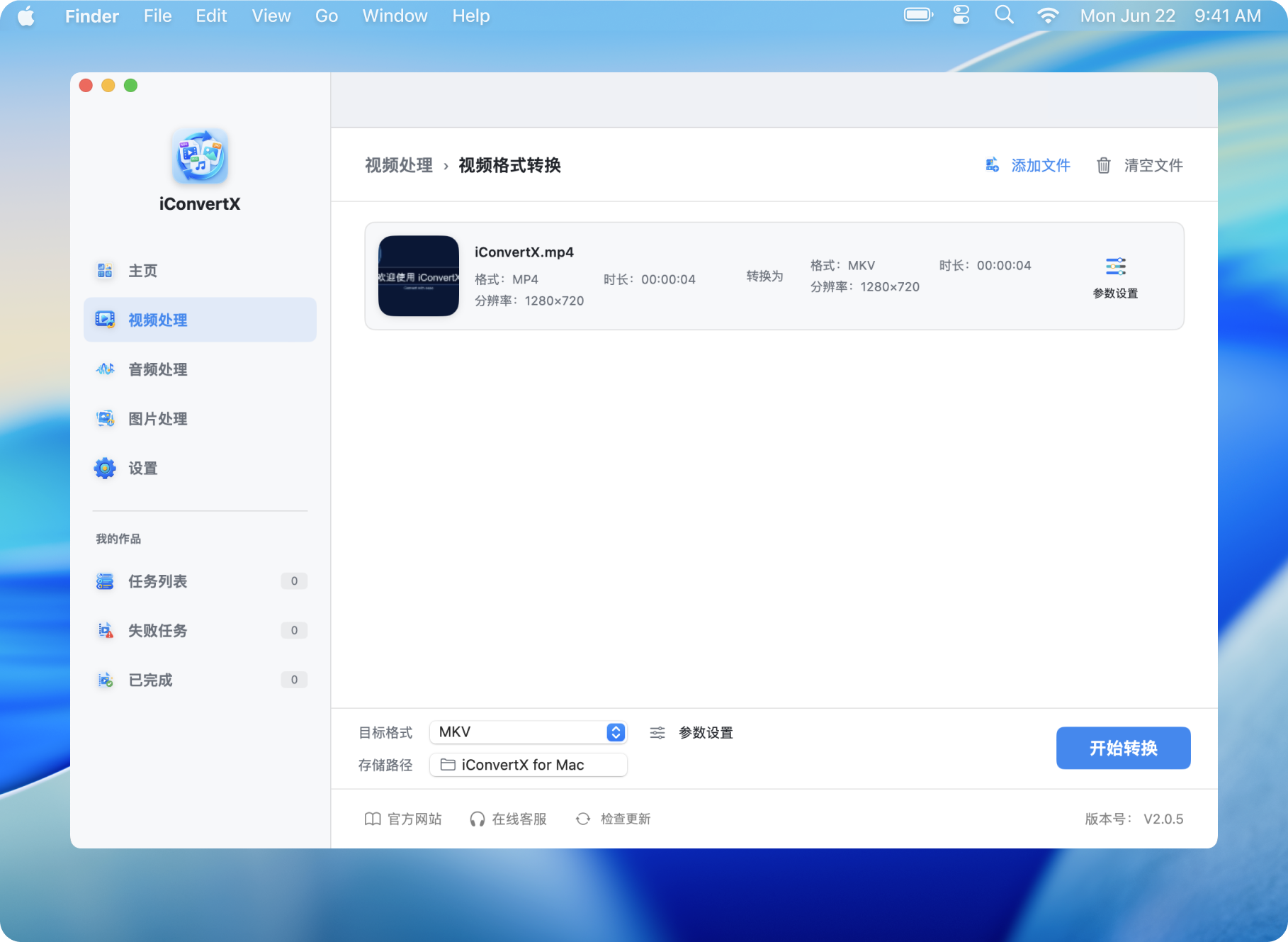Click the 添加文件 add file button
This screenshot has width=1288, height=942.
click(x=1028, y=165)
